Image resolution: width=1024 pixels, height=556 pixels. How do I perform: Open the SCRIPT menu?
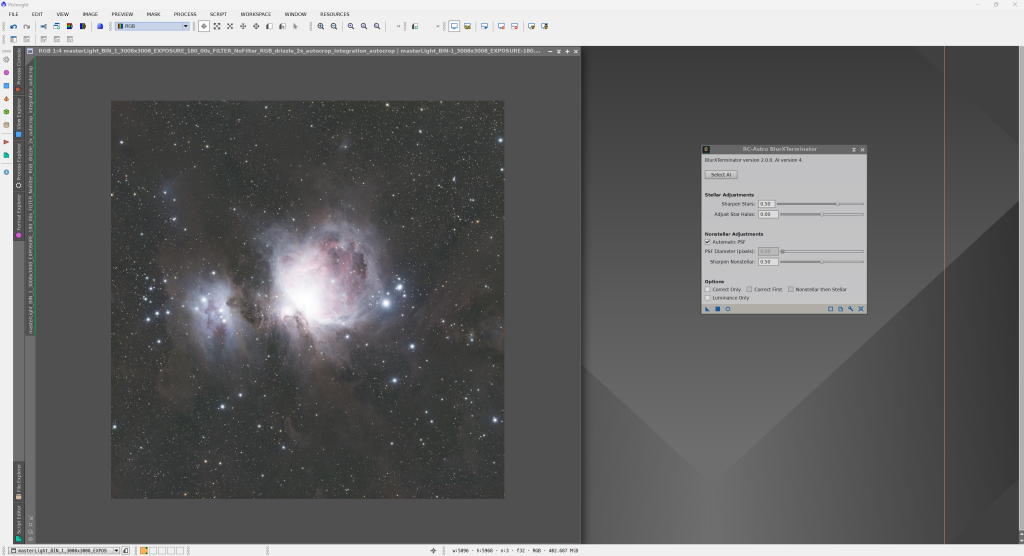[218, 14]
